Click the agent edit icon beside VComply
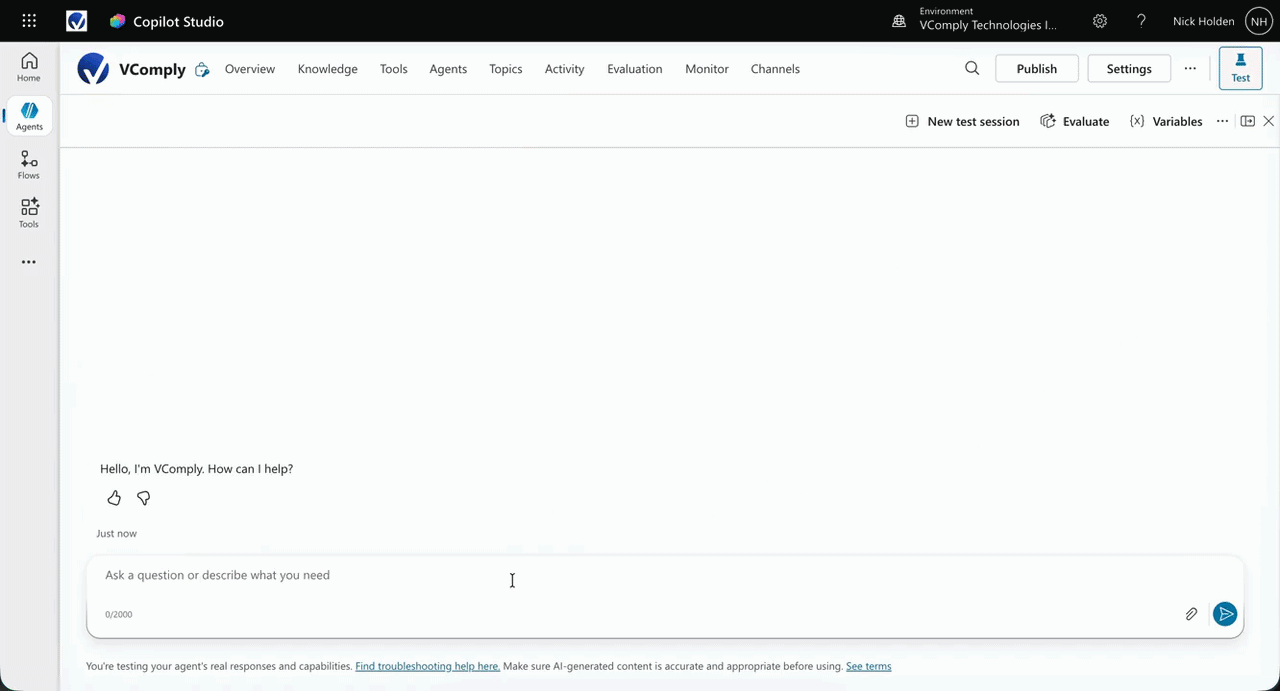This screenshot has height=691, width=1280. click(x=202, y=69)
